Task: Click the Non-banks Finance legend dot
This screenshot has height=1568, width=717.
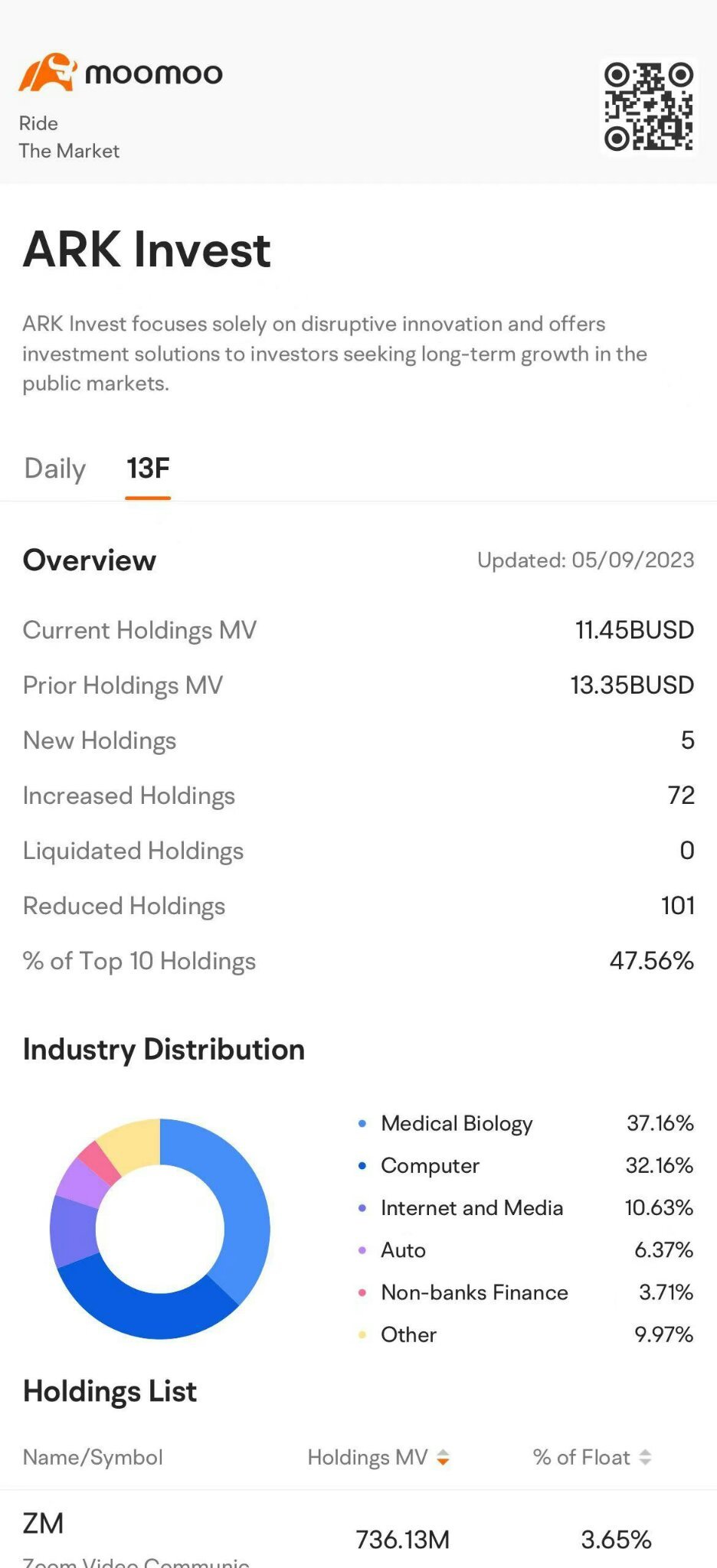Action: pyautogui.click(x=362, y=1293)
